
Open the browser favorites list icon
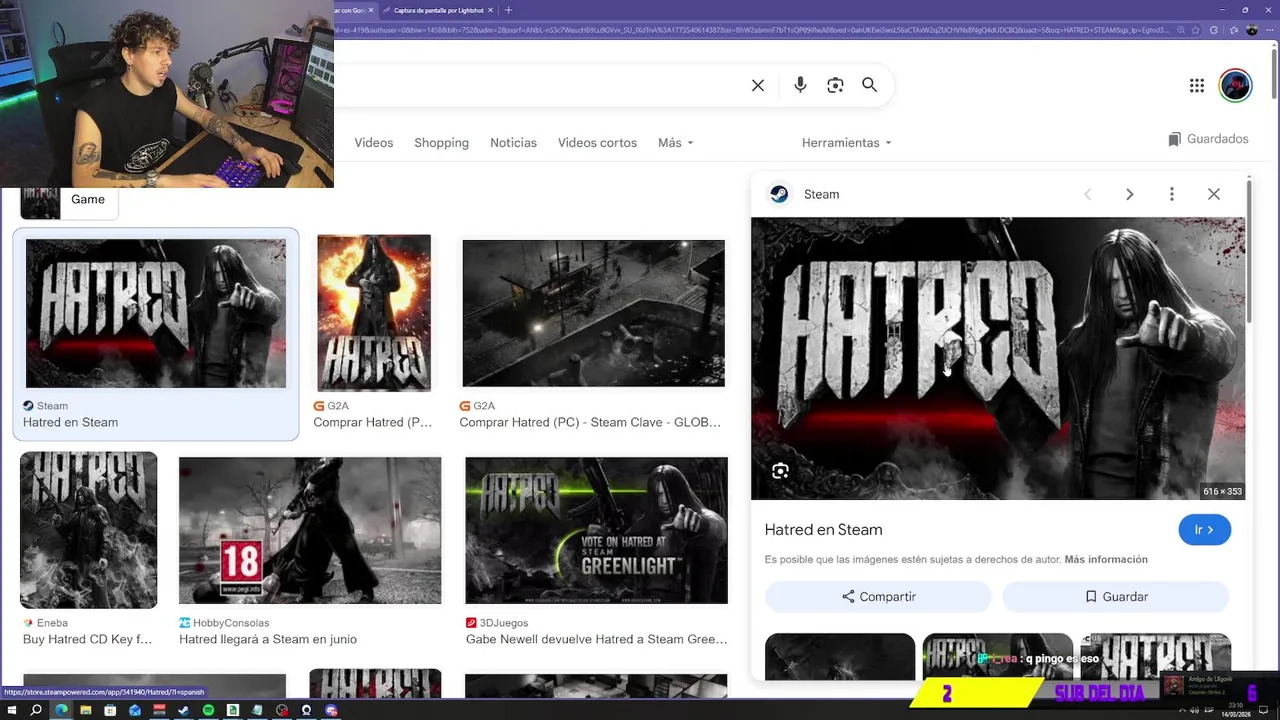pos(1233,30)
